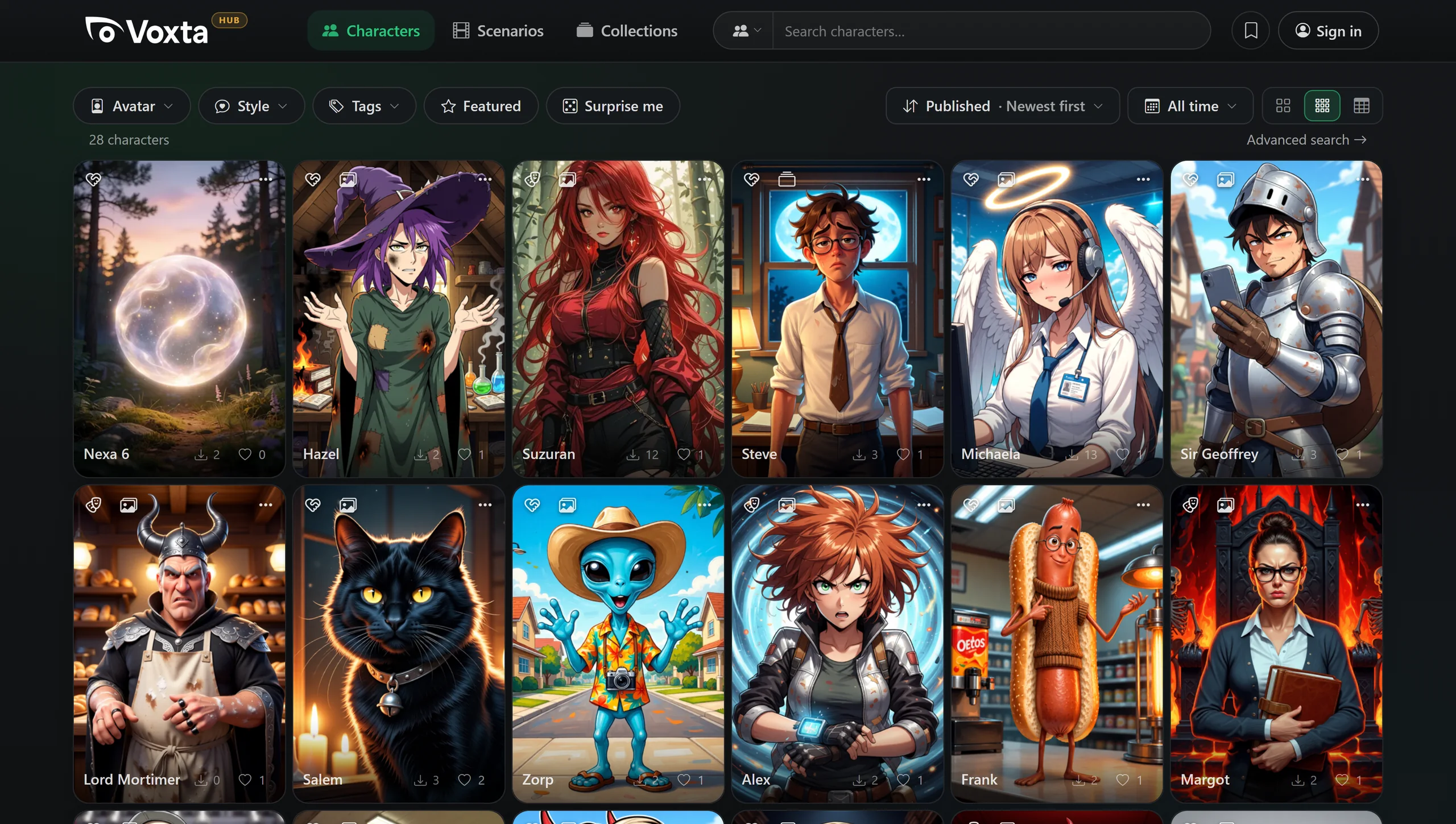Open the three-dot menu on Margot card
1456x824 pixels.
(1363, 504)
